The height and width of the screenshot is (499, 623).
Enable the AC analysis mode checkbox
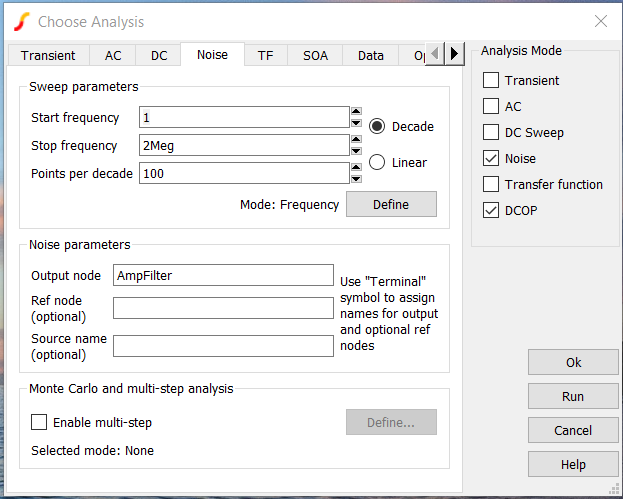(x=491, y=106)
